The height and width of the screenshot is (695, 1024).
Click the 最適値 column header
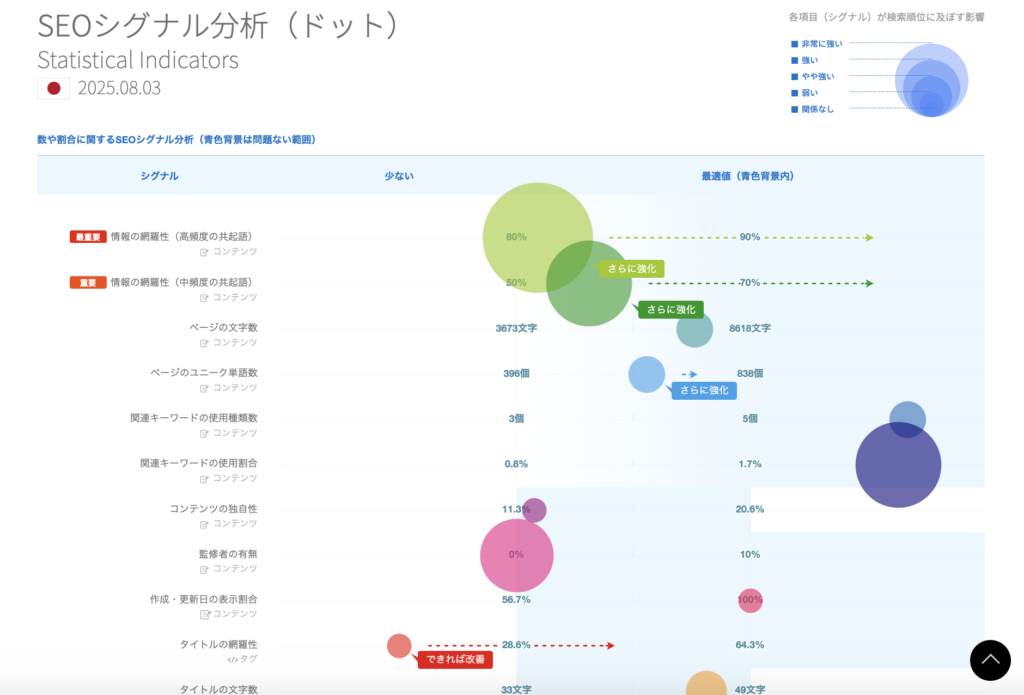coord(747,176)
